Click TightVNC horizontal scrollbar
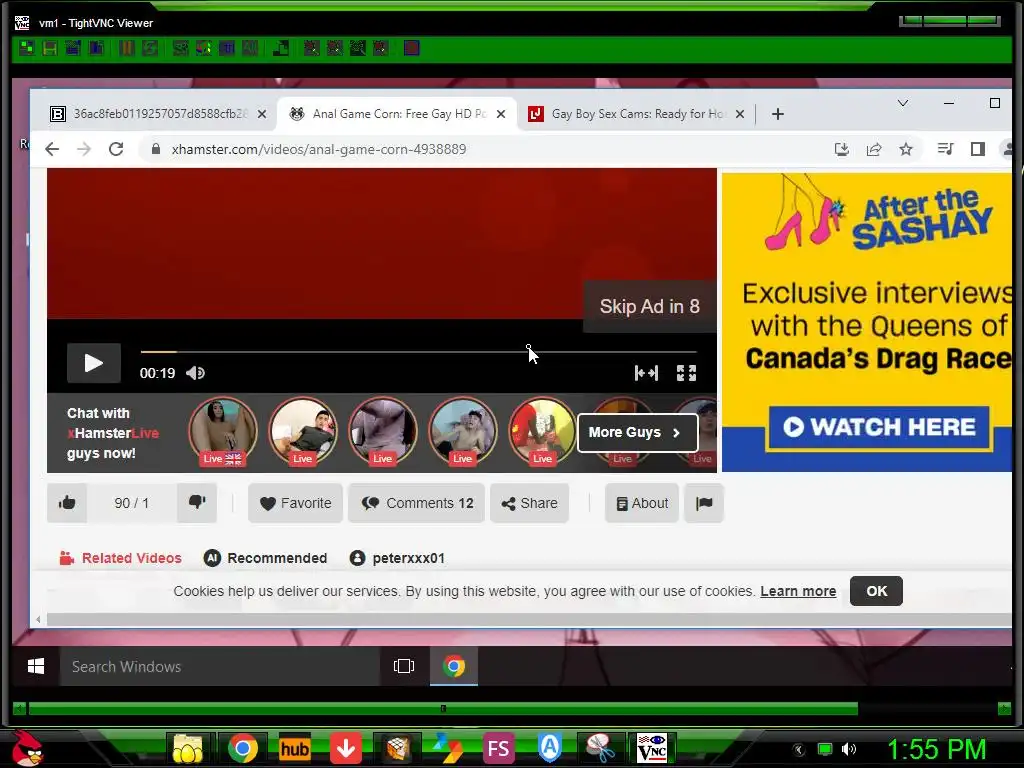The width and height of the screenshot is (1024, 768). click(x=443, y=709)
